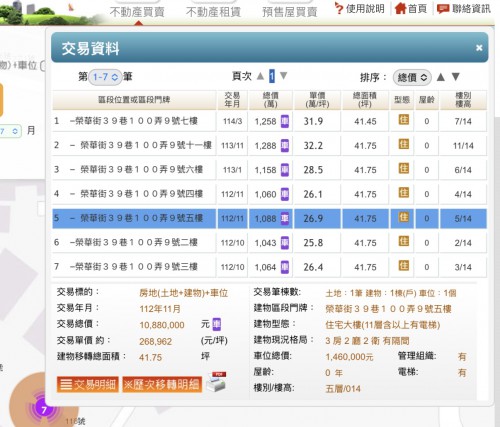500x427 pixels.
Task: Click the 車 icon in 五樓 row
Action: coord(285,218)
